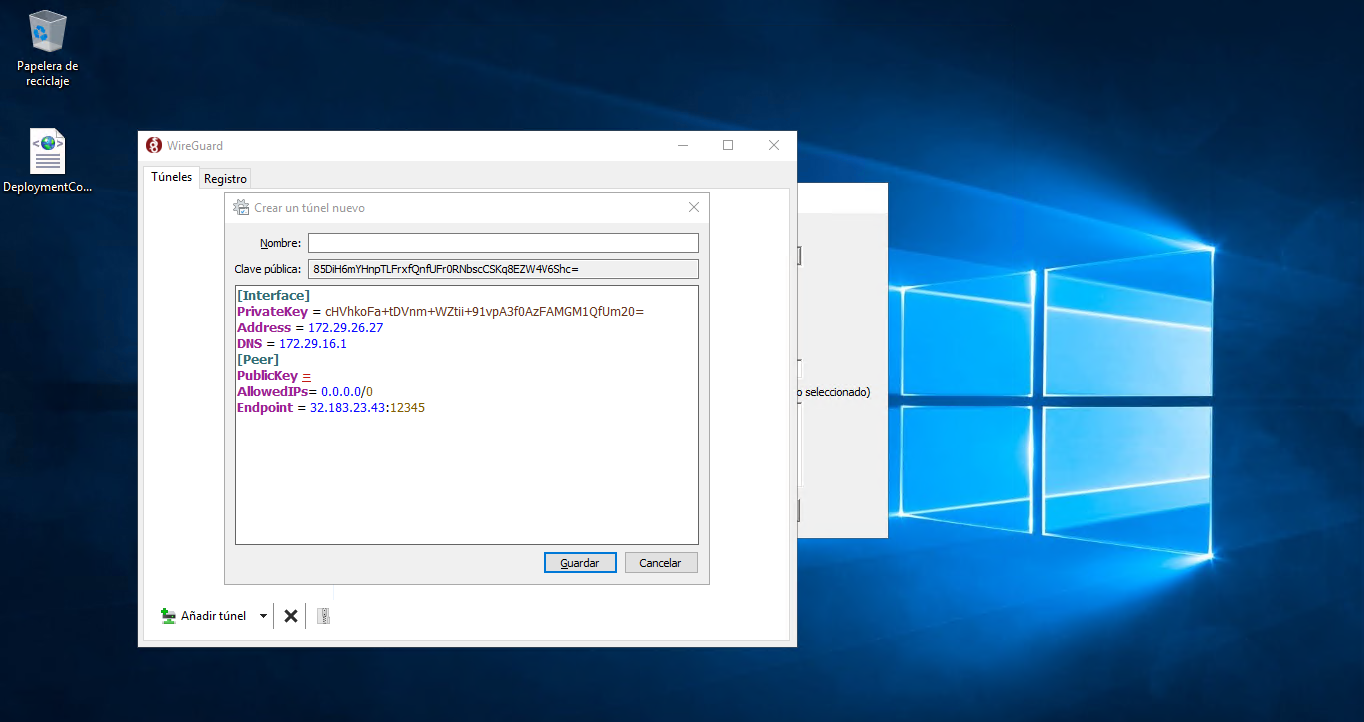Place cursor on the empty PublicKey line
The width and height of the screenshot is (1364, 722).
(274, 376)
